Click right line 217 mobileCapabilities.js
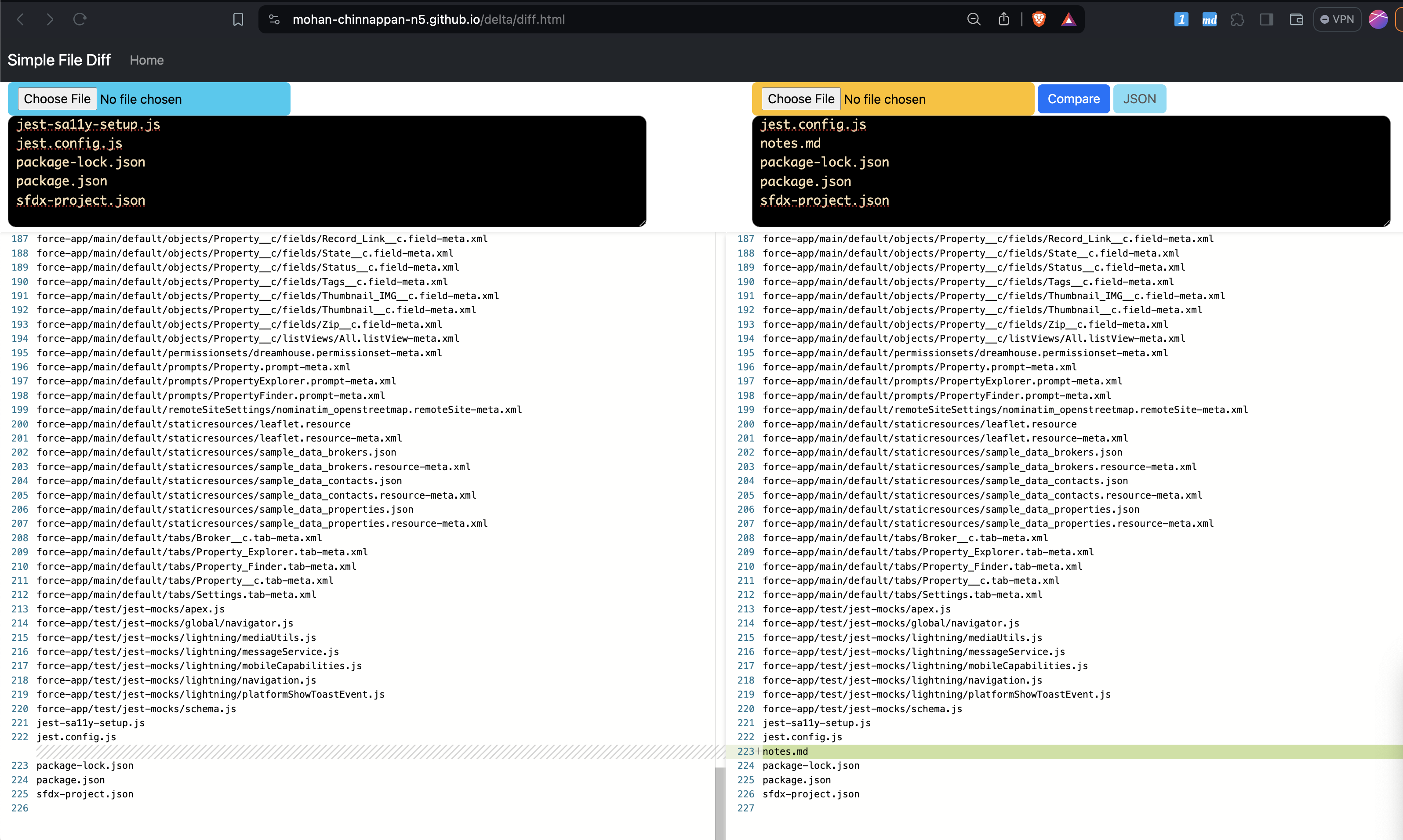 tap(925, 666)
